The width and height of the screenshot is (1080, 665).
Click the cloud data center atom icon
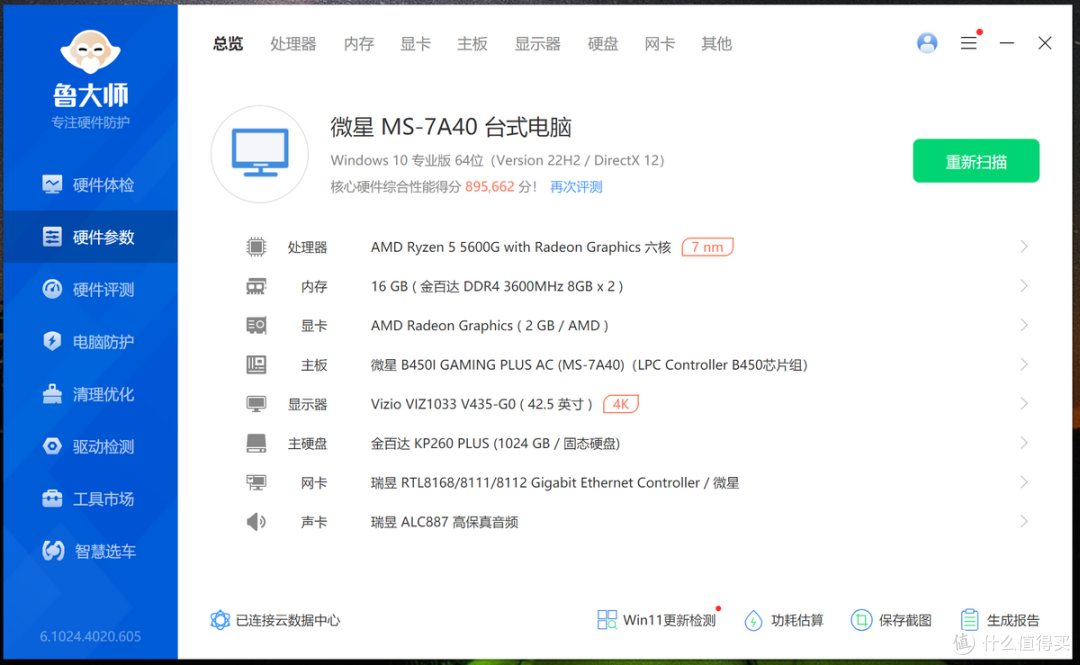tap(220, 620)
